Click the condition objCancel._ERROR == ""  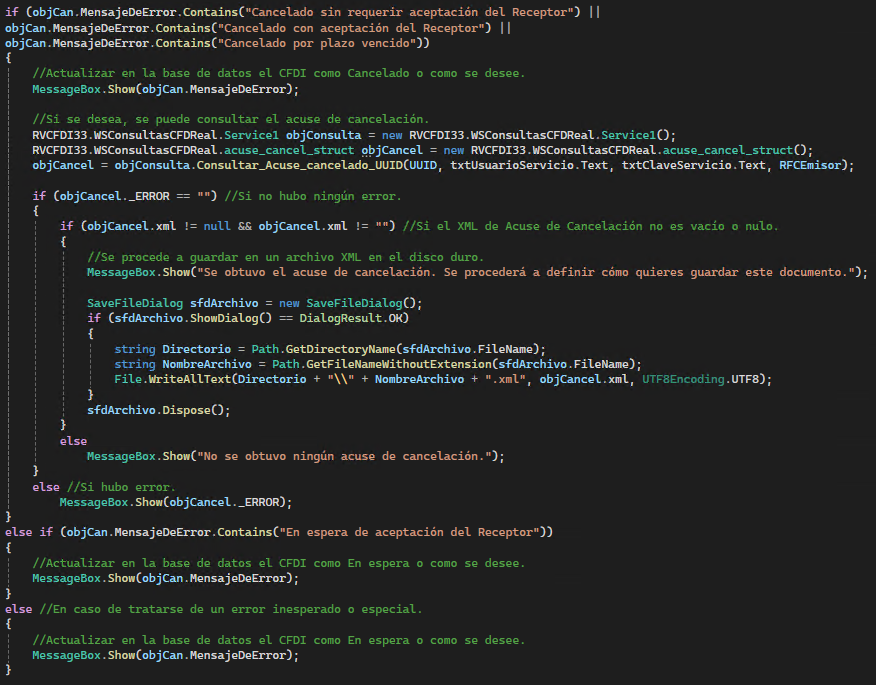point(135,196)
